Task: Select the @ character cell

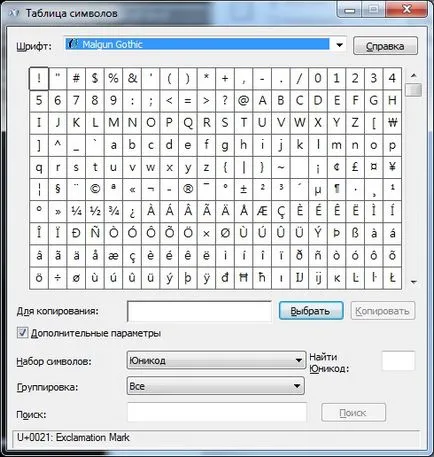Action: (243, 101)
